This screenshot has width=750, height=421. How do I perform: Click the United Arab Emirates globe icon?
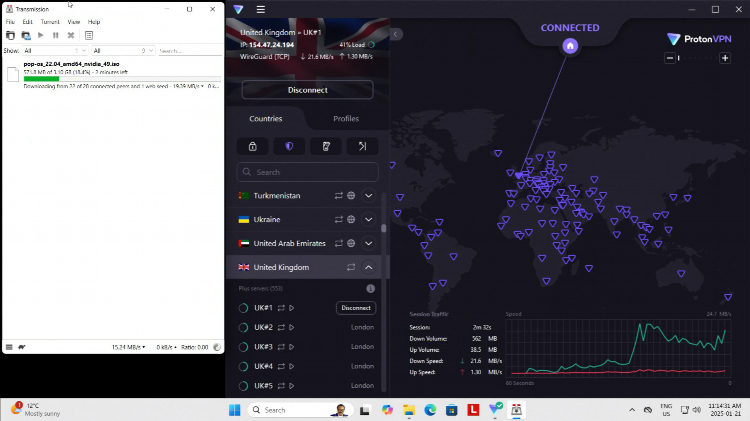[351, 244]
